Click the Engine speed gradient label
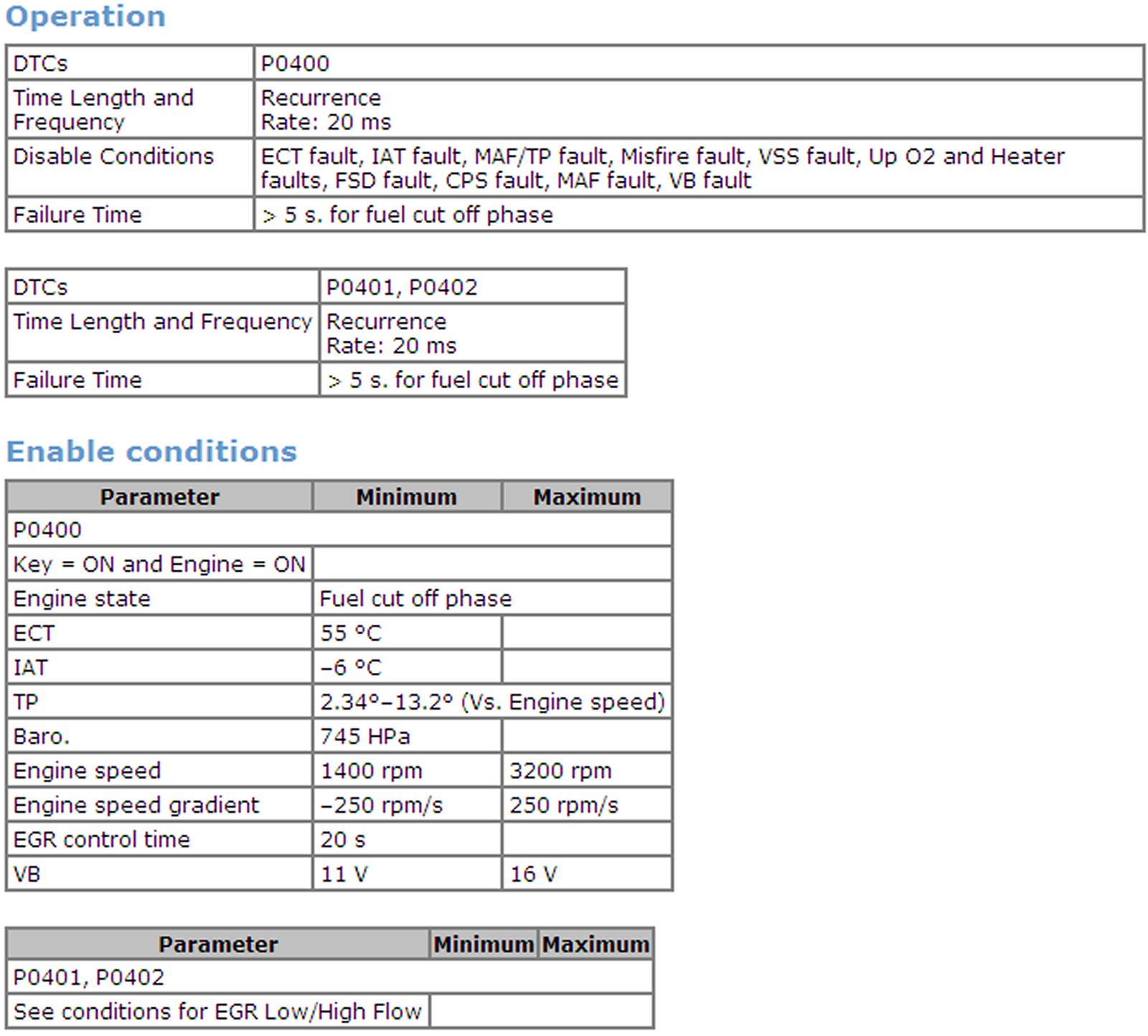1148x1036 pixels. (x=136, y=805)
